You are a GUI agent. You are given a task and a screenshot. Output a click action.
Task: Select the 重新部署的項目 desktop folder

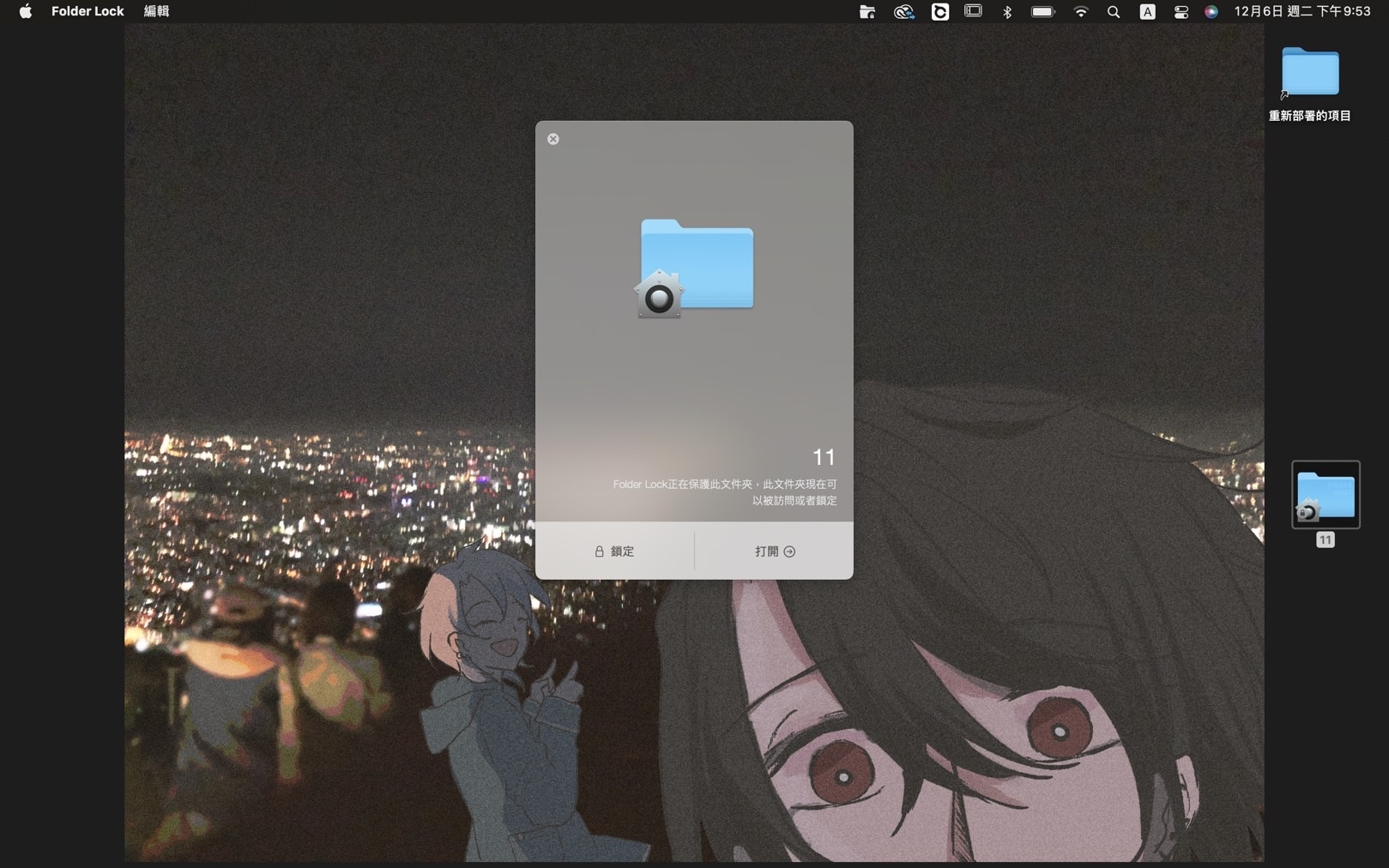click(1309, 84)
